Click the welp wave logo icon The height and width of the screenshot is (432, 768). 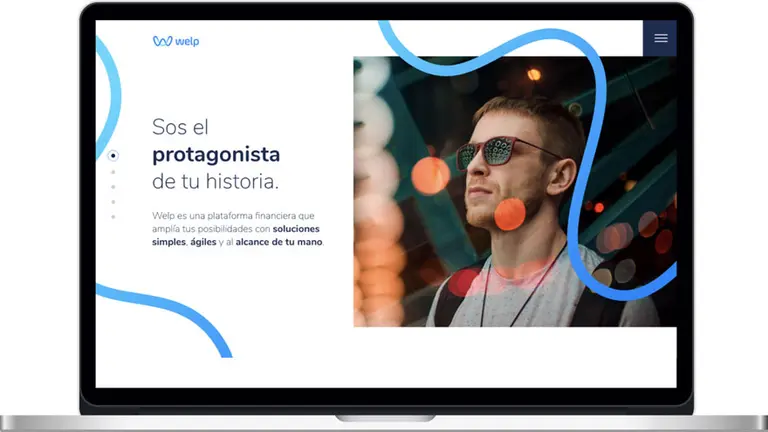(161, 41)
